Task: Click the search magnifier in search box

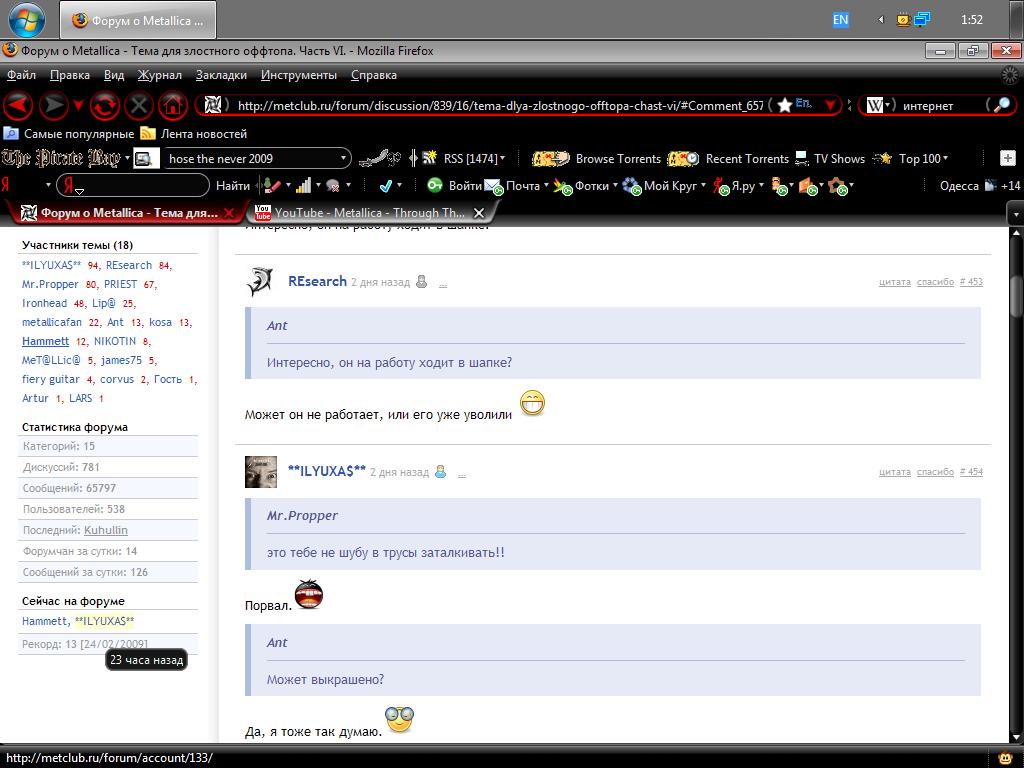Action: [x=999, y=105]
